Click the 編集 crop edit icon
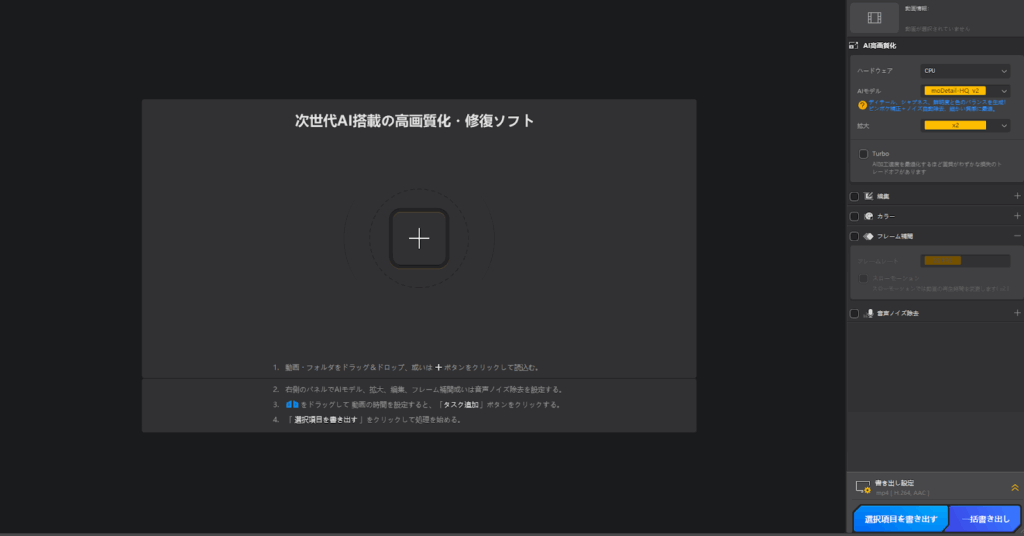This screenshot has height=536, width=1024. (868, 196)
